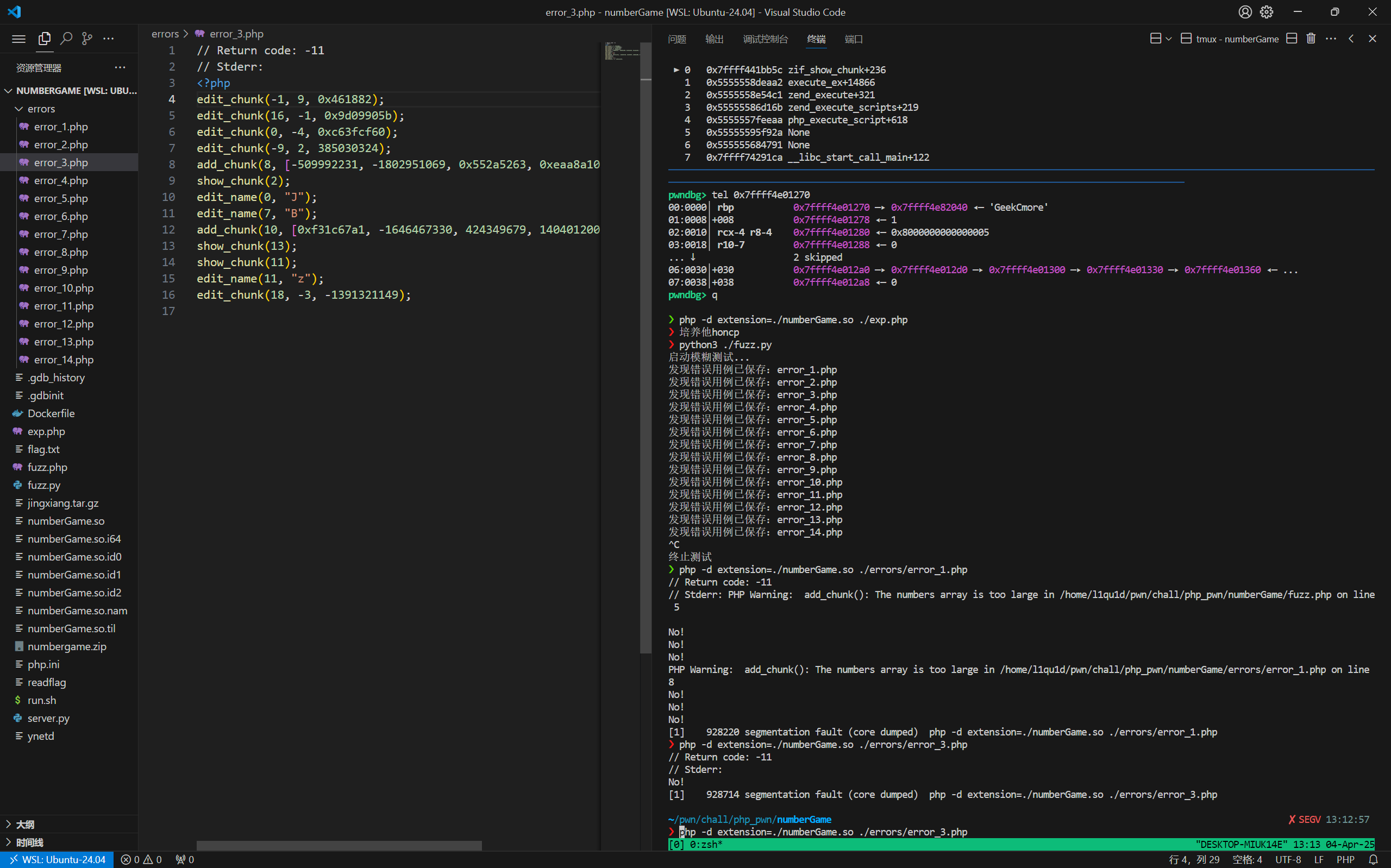Open Accounts icon in title bar
1391x868 pixels.
(1245, 12)
